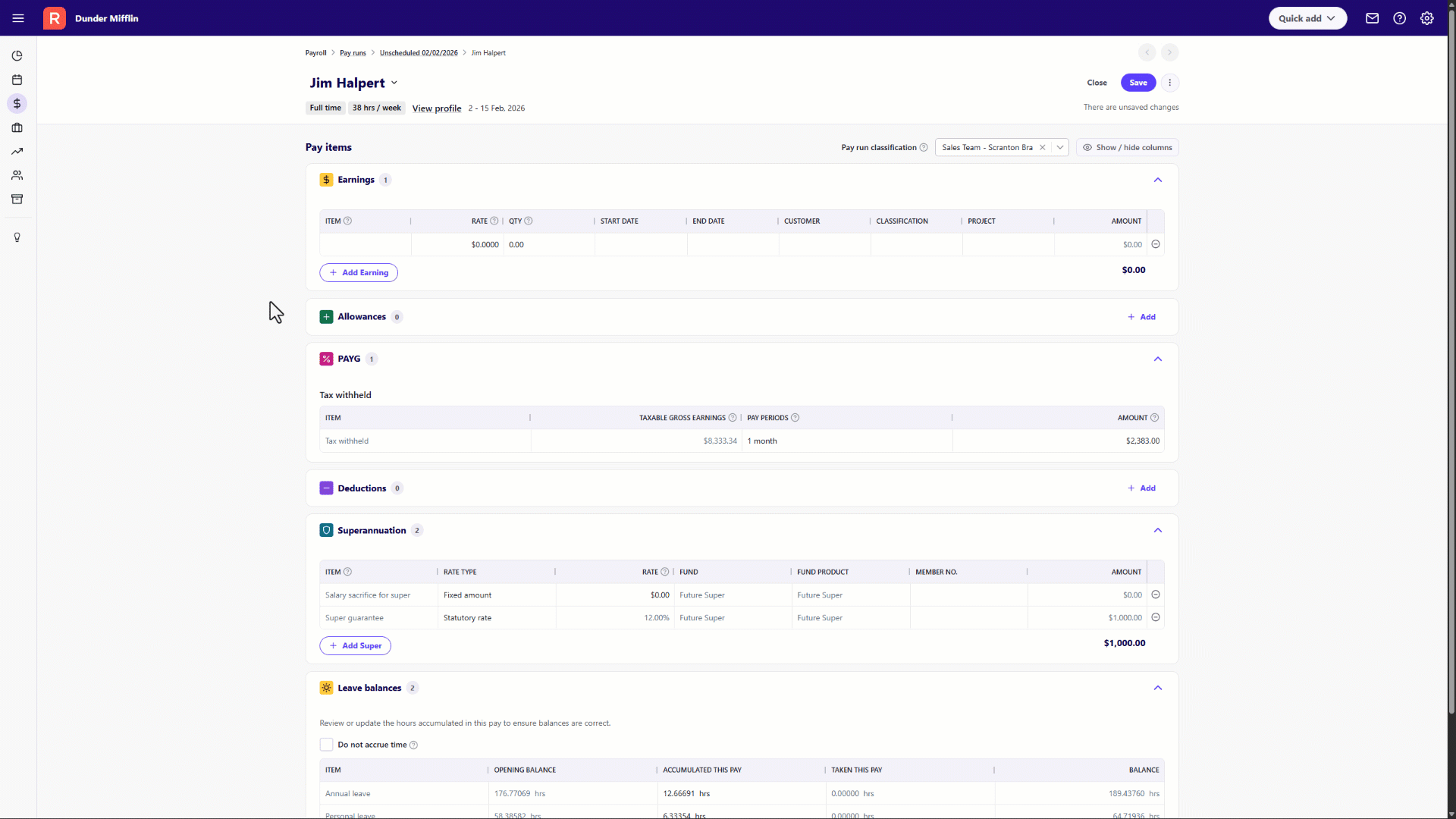Select the briefcase icon in the sidebar
This screenshot has height=819, width=1456.
click(17, 127)
